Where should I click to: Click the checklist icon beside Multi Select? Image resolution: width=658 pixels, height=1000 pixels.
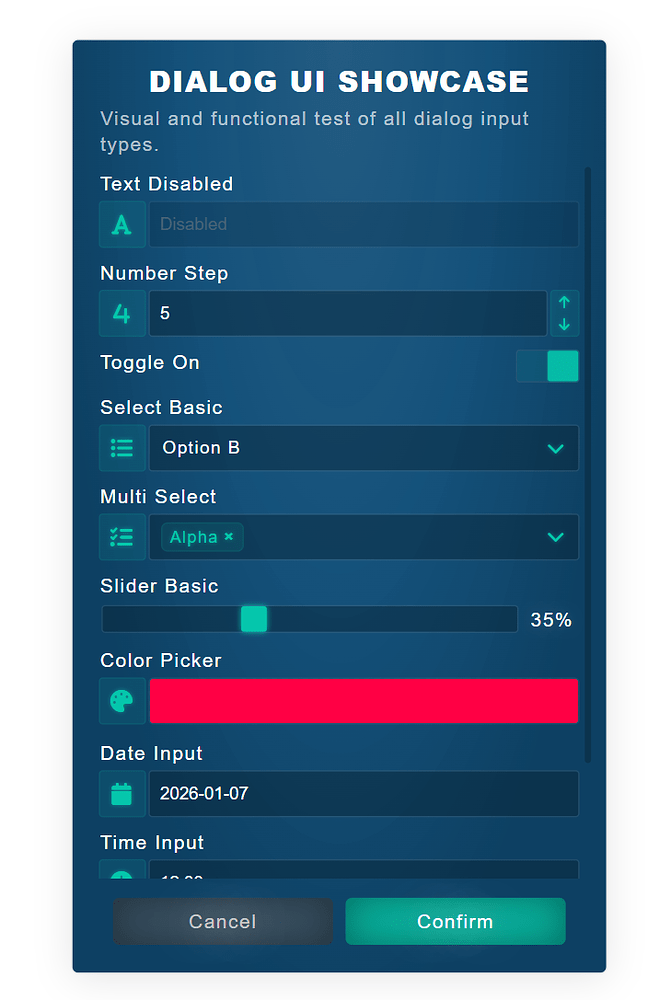tap(122, 537)
